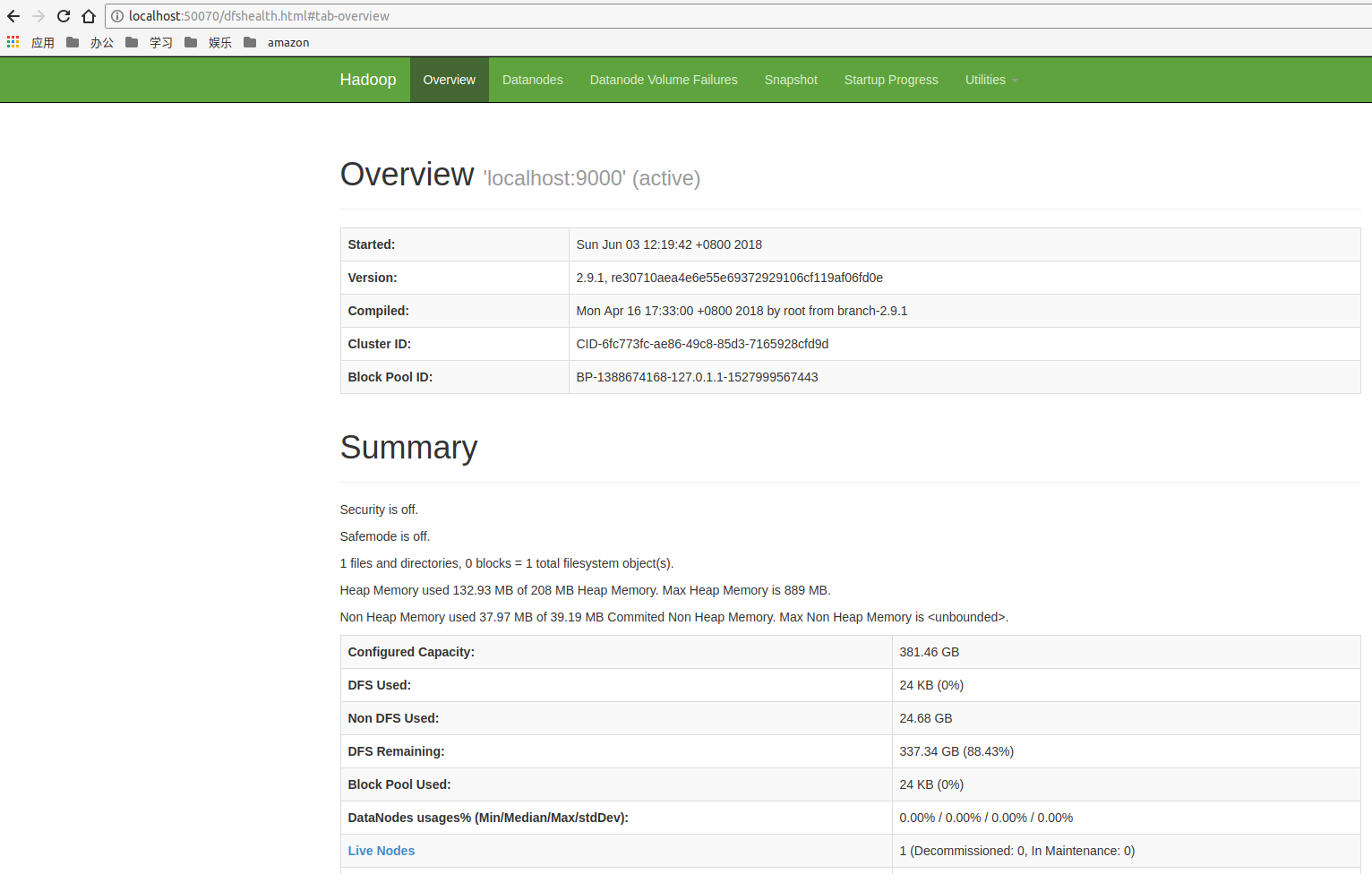
Task: Click the 'DataNodes usages% (Min/Median/Max/stdDev):' label
Action: click(x=489, y=818)
